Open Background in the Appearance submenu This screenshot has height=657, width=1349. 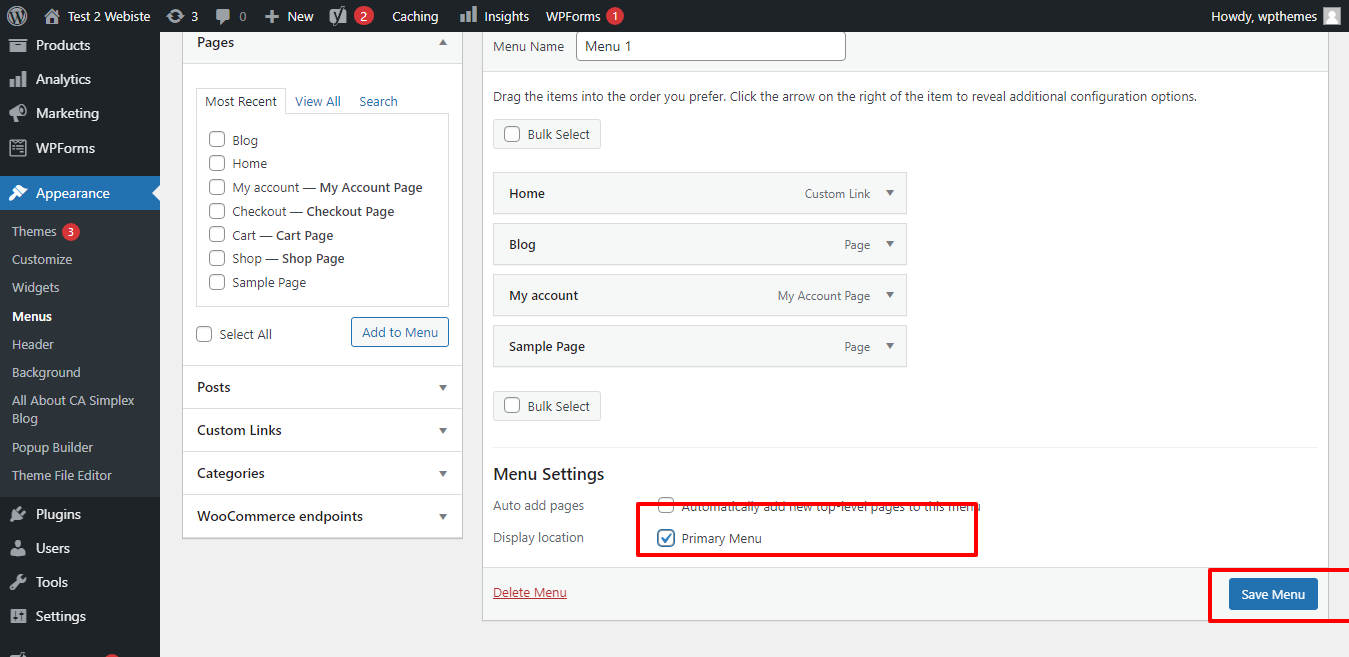[46, 372]
